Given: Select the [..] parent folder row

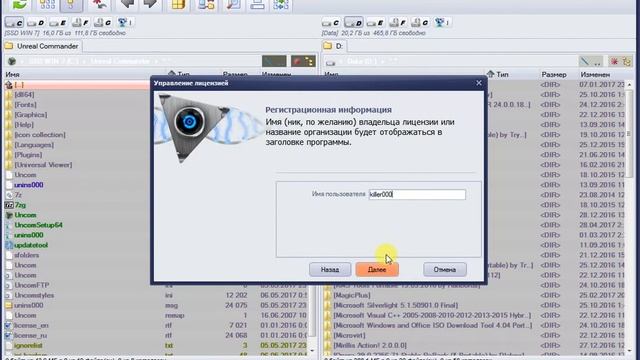Looking at the screenshot, I should (x=78, y=84).
